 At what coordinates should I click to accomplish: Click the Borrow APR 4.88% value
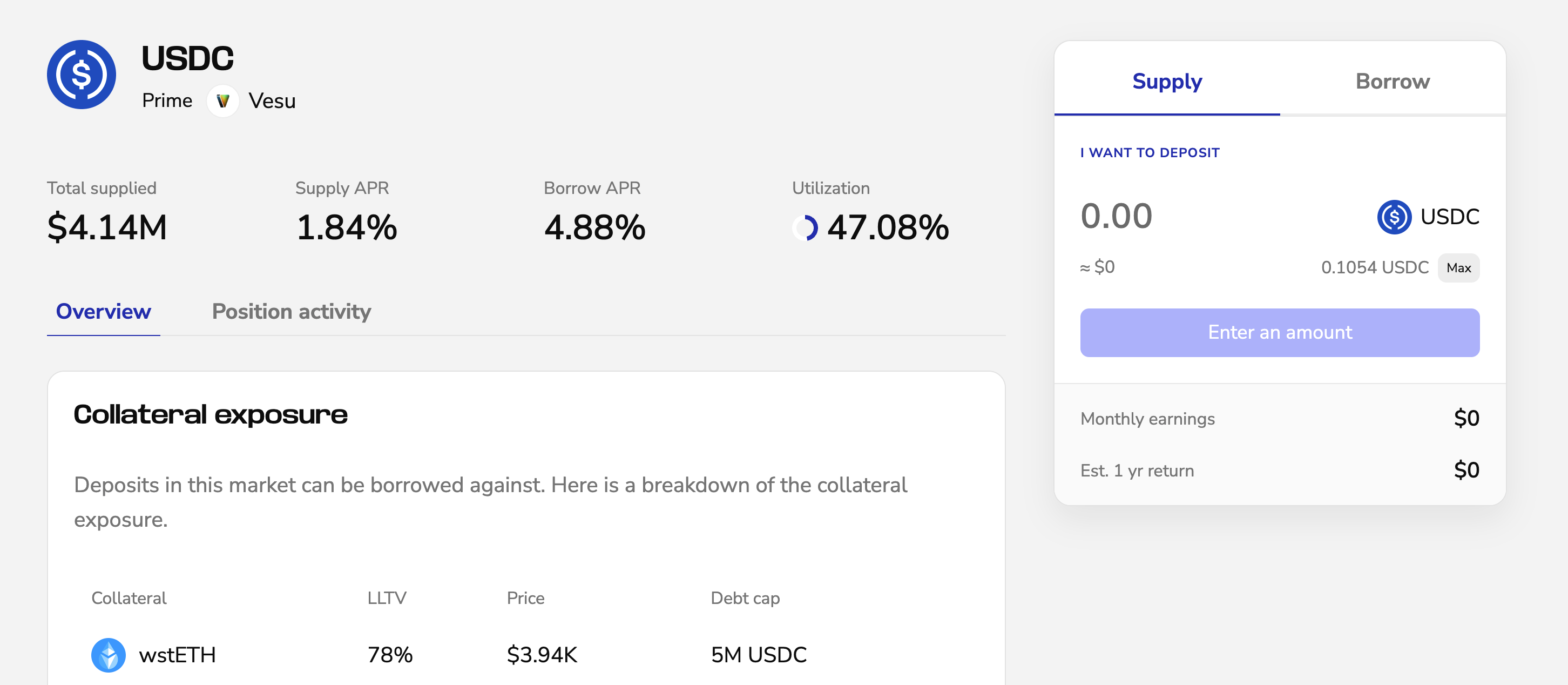point(594,228)
